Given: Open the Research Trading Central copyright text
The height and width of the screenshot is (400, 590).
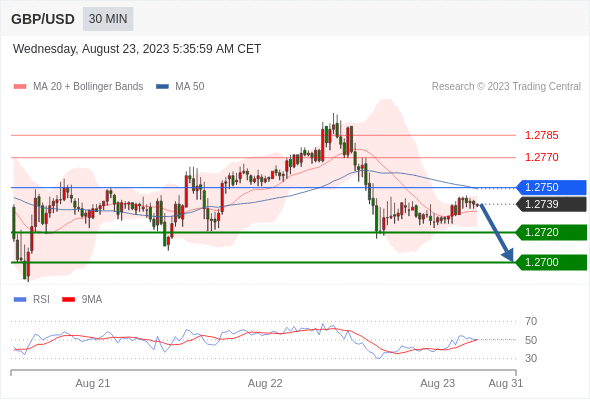Looking at the screenshot, I should pos(506,87).
